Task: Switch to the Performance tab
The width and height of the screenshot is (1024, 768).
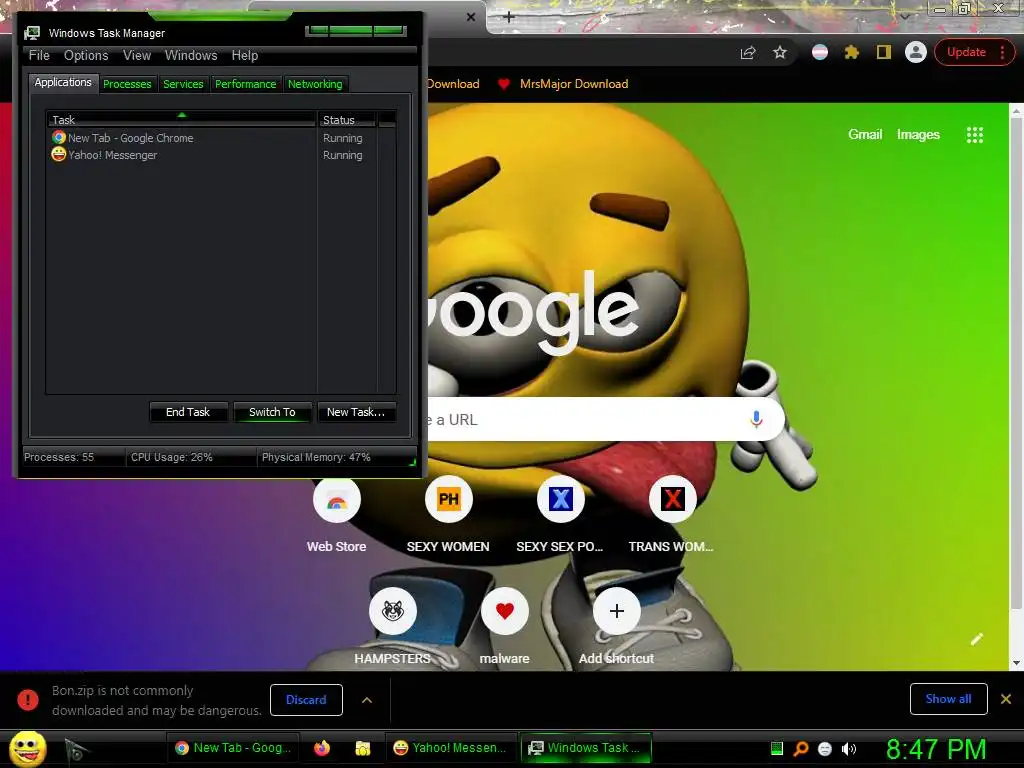Action: 246,84
